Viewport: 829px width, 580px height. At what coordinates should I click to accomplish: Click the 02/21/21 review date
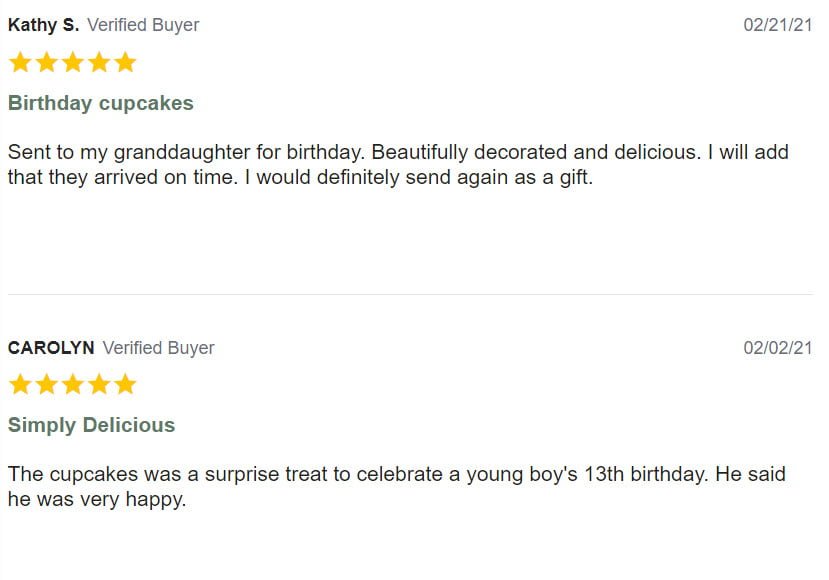pos(777,25)
